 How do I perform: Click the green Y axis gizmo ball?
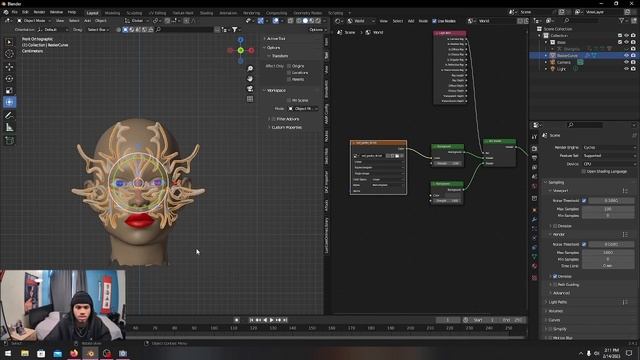240,50
